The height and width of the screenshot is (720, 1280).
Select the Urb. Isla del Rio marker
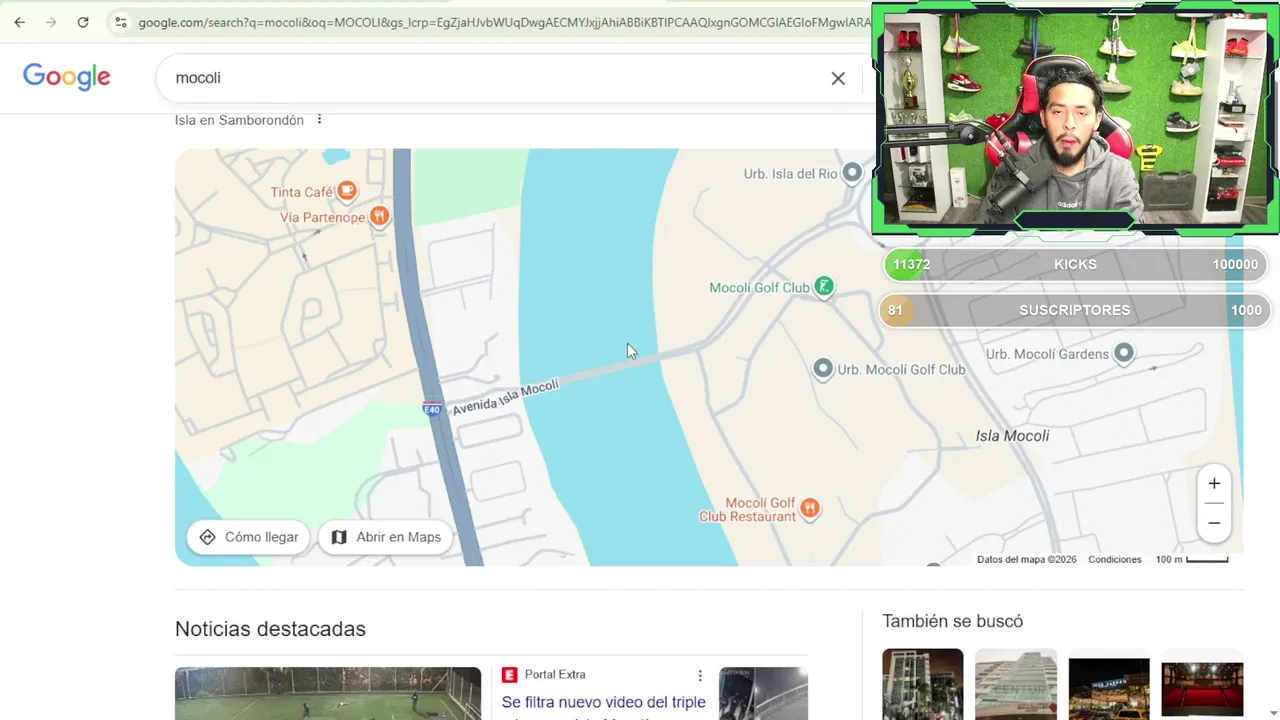tap(852, 173)
